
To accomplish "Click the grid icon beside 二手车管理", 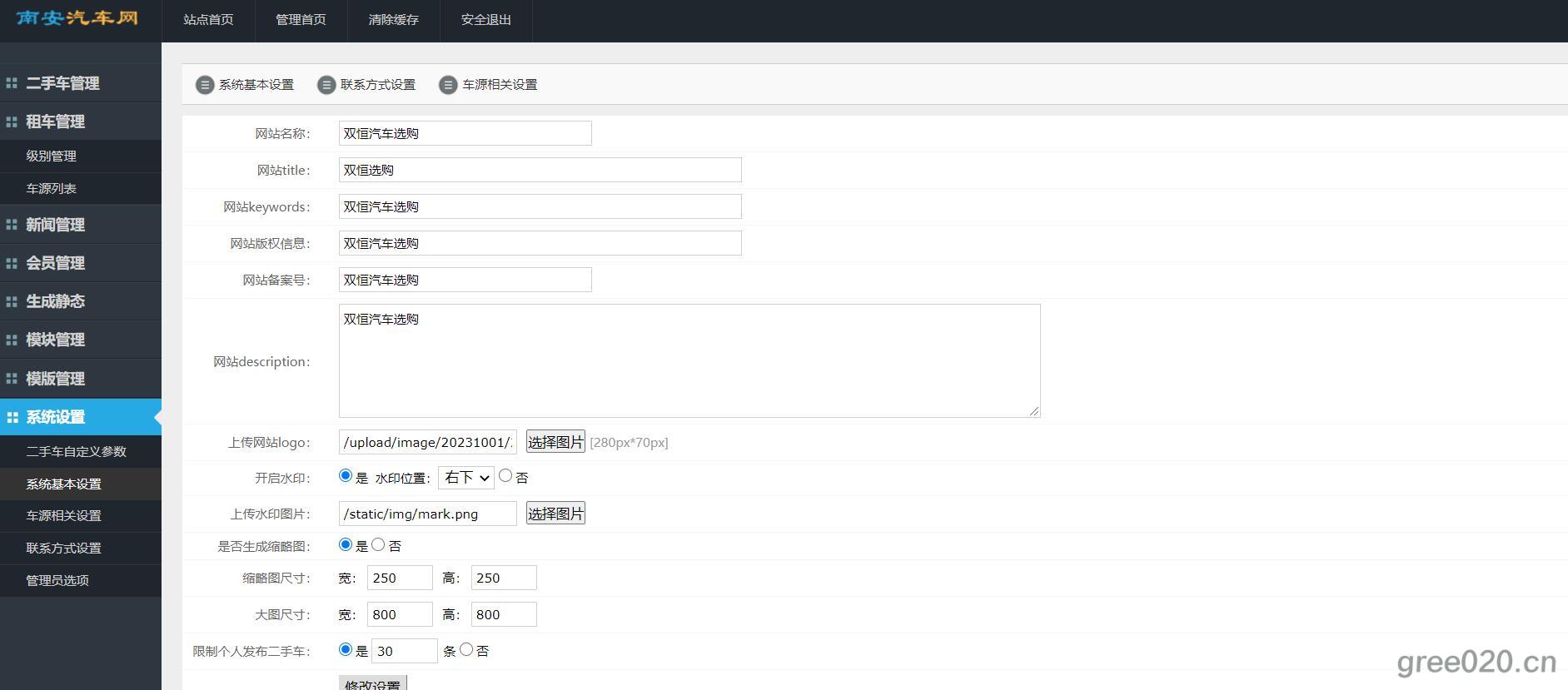I will (12, 83).
